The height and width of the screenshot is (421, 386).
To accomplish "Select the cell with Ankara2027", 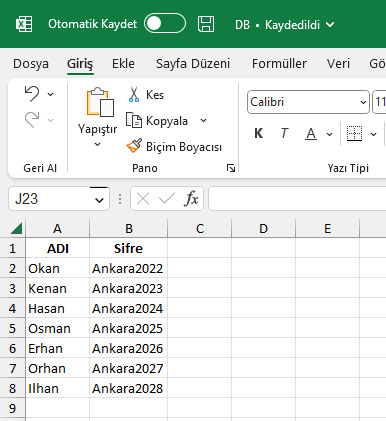I will 129,368.
